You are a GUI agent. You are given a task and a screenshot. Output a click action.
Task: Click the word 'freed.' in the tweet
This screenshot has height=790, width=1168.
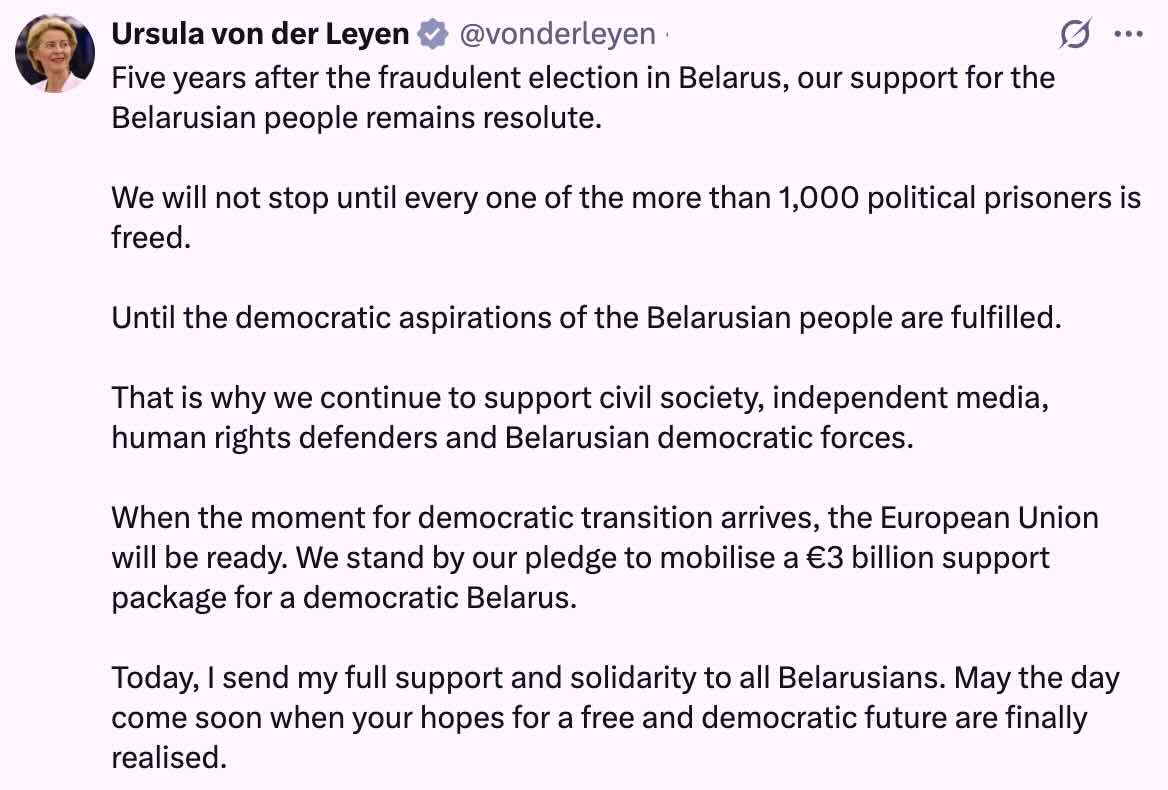coord(151,238)
